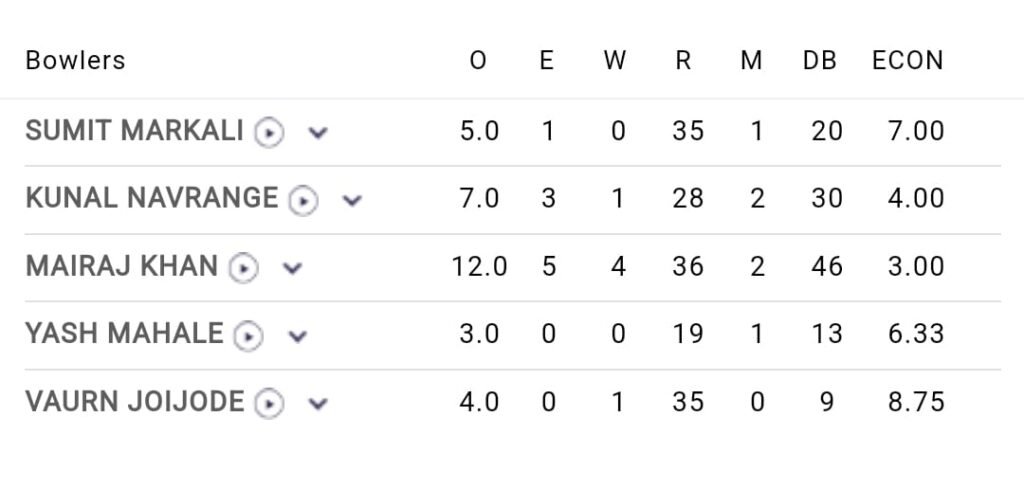Expand Mairaj Khan bowling details
1024x489 pixels.
(292, 268)
